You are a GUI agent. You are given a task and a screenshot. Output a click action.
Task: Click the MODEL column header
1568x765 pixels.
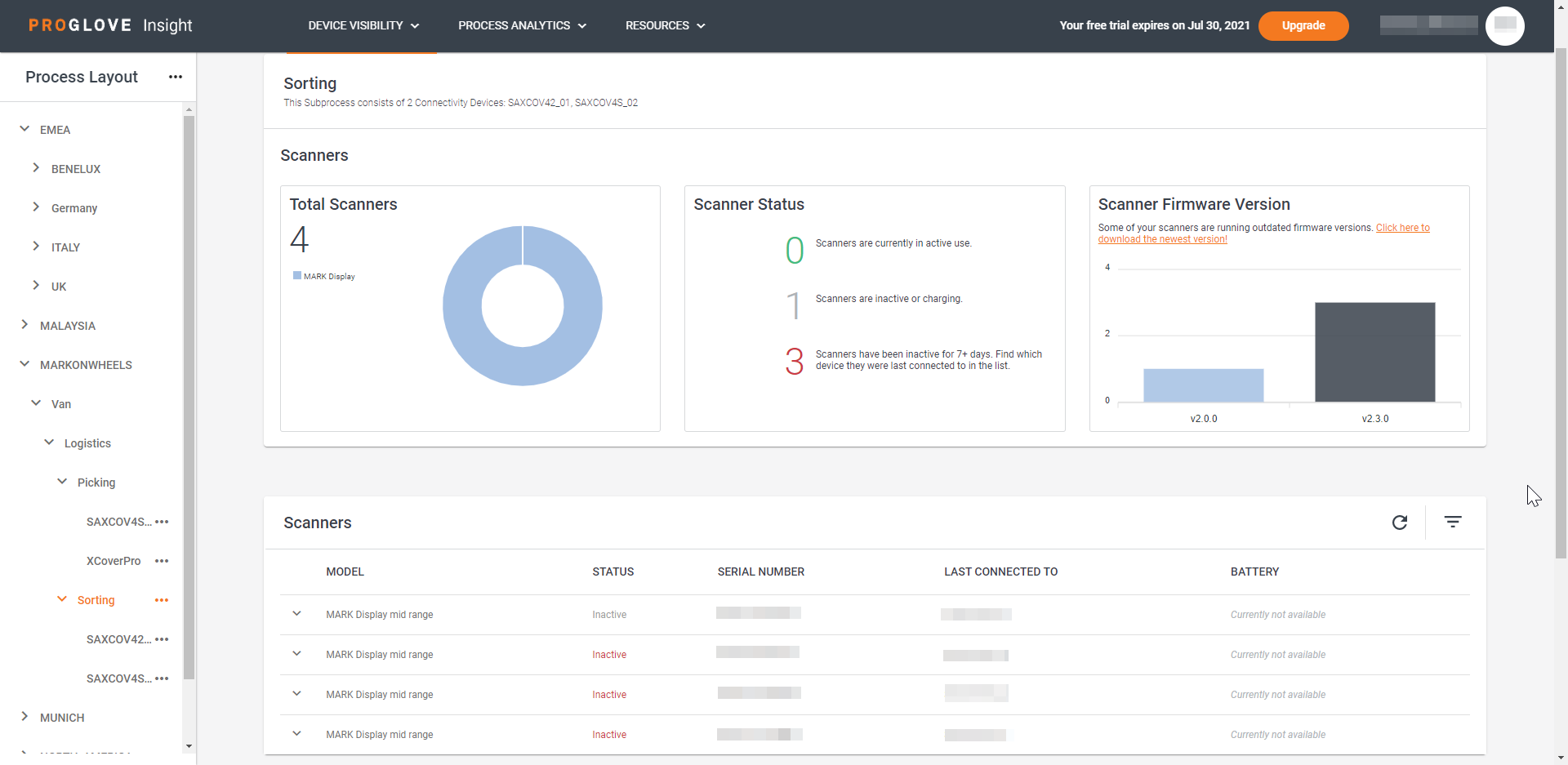coord(345,572)
